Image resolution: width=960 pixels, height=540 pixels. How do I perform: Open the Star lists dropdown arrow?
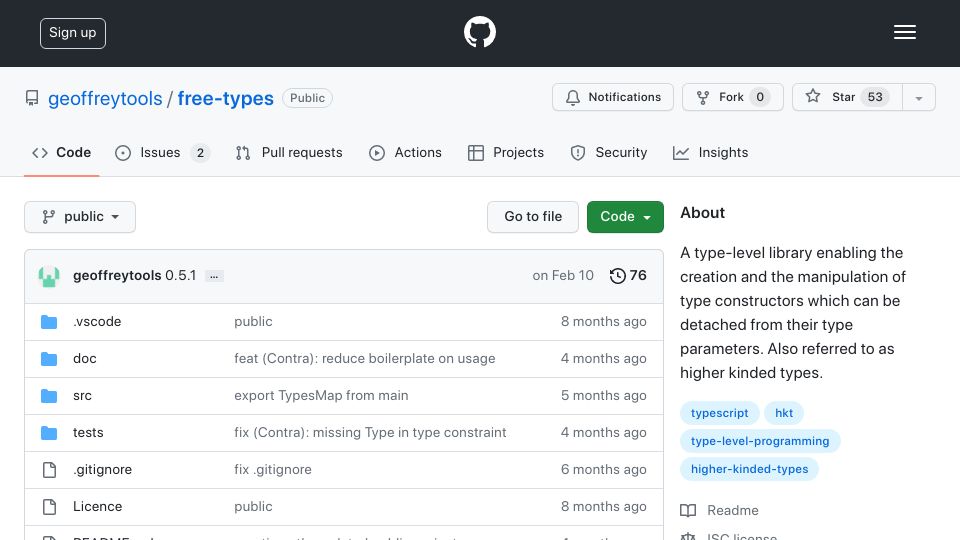(918, 97)
